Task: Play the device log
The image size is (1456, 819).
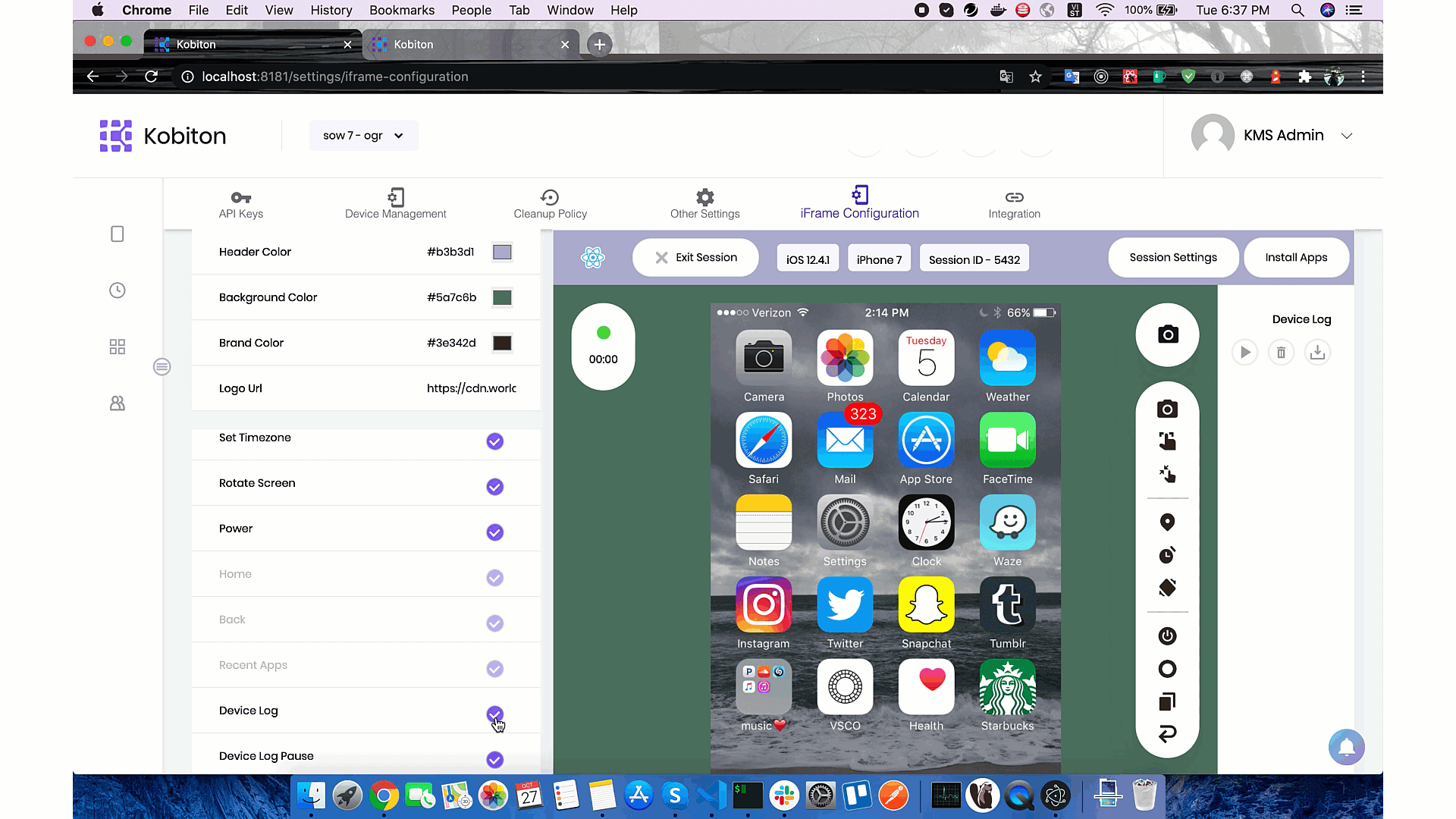Action: (1244, 353)
